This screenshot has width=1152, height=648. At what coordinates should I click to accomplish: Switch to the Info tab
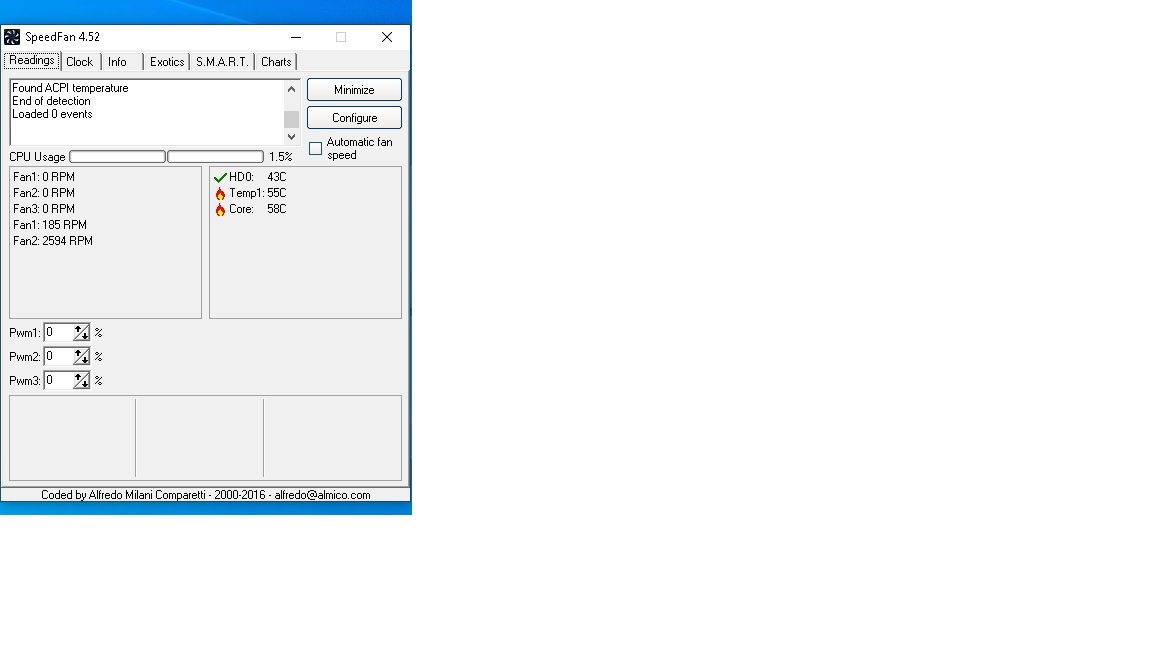tap(118, 62)
